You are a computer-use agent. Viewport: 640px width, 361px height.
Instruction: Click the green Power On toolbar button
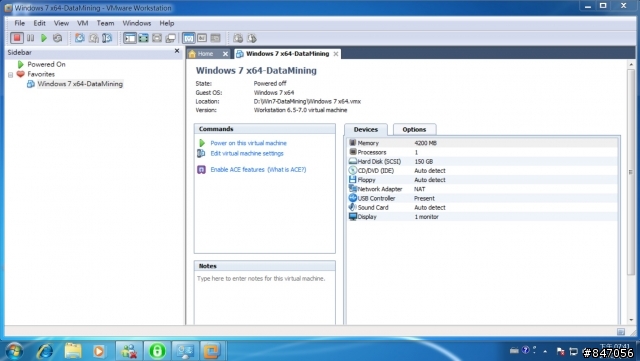44,38
